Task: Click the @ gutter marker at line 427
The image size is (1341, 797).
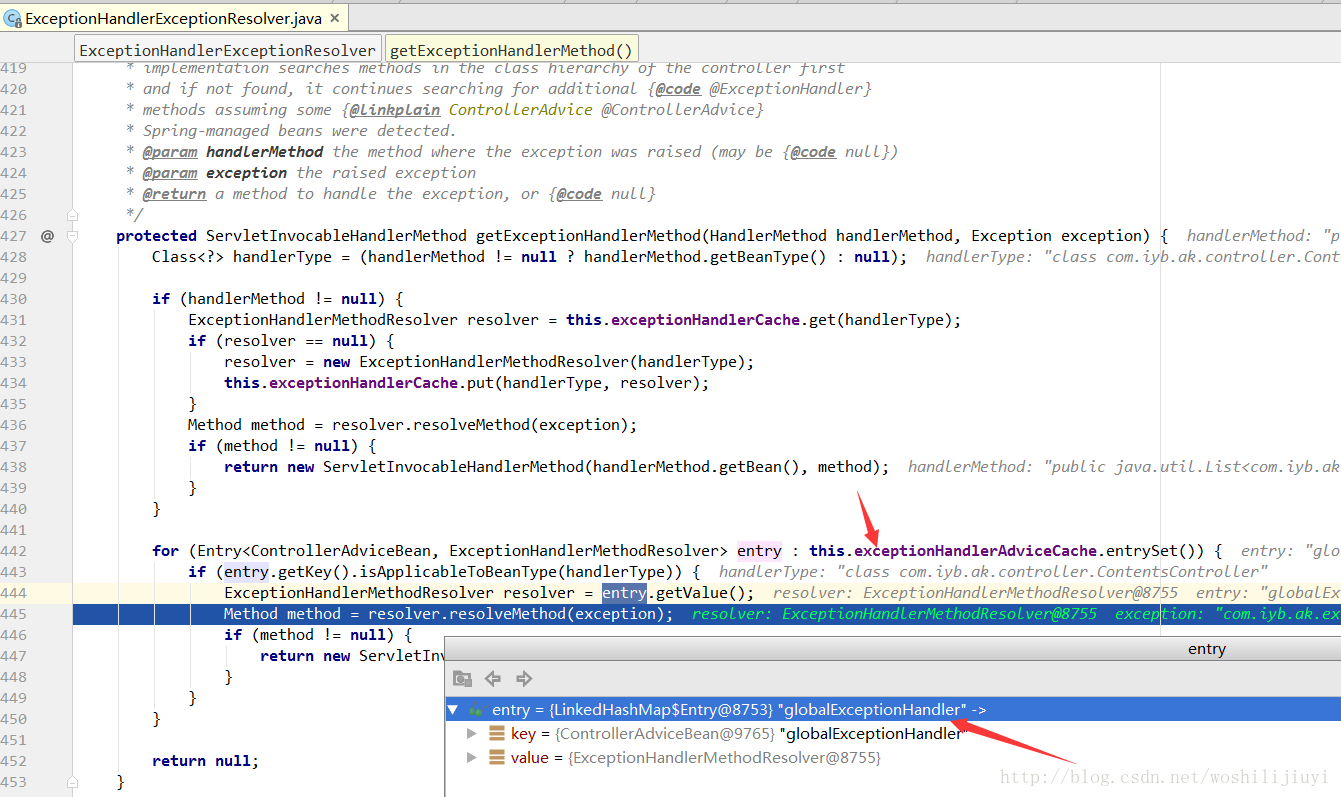Action: coord(47,236)
